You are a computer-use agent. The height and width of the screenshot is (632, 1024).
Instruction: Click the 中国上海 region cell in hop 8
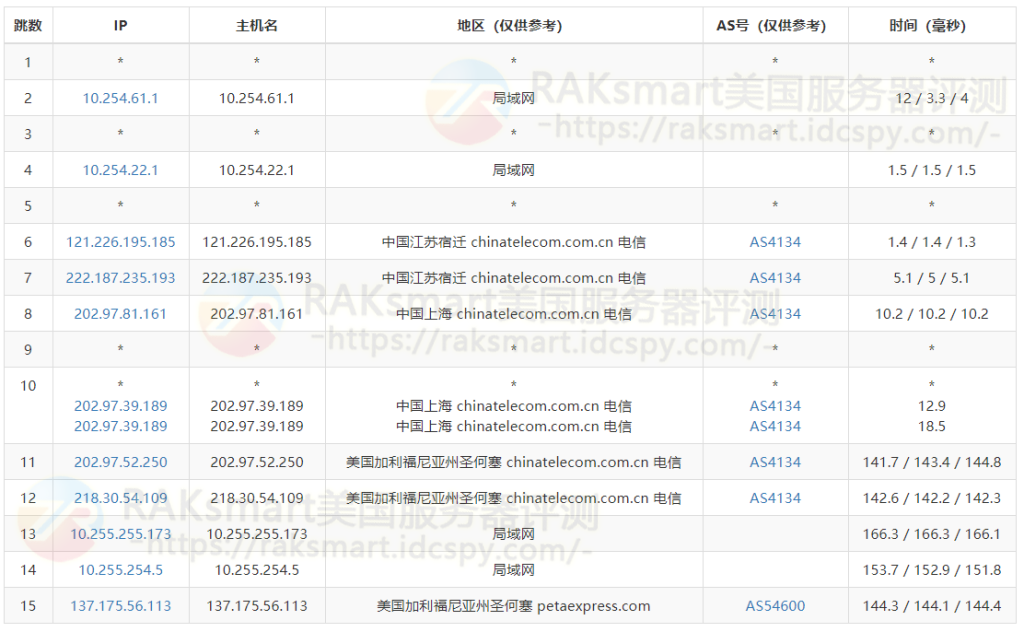tap(513, 313)
